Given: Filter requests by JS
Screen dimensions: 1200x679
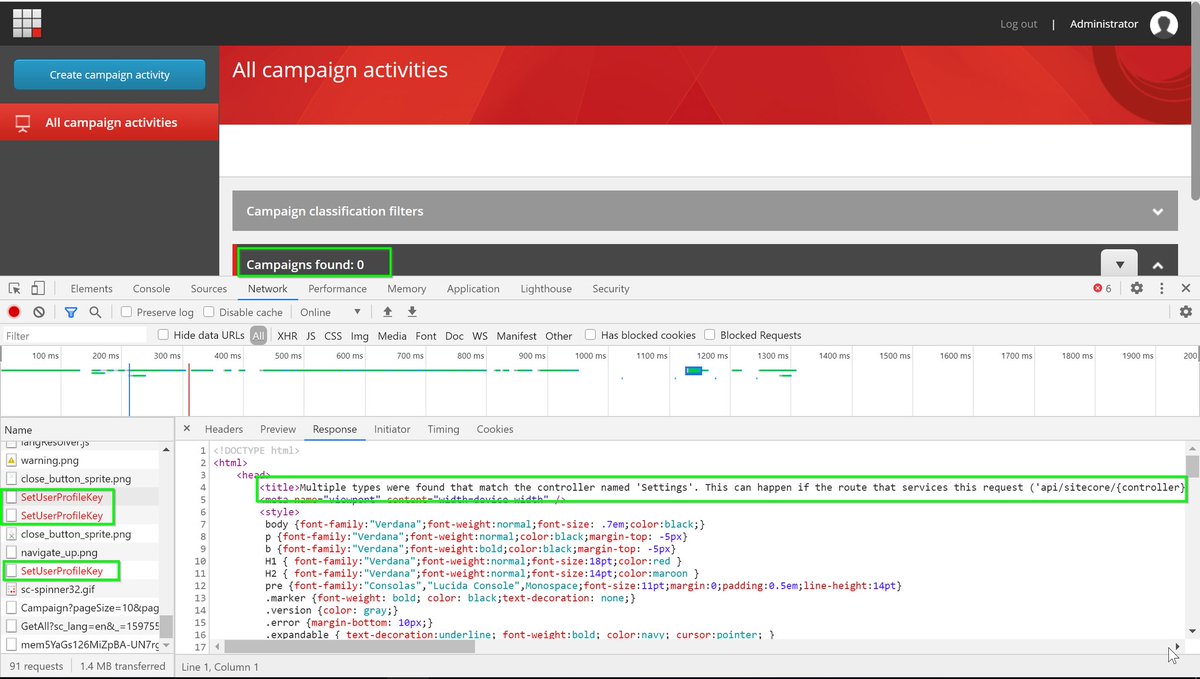Looking at the screenshot, I should point(311,336).
